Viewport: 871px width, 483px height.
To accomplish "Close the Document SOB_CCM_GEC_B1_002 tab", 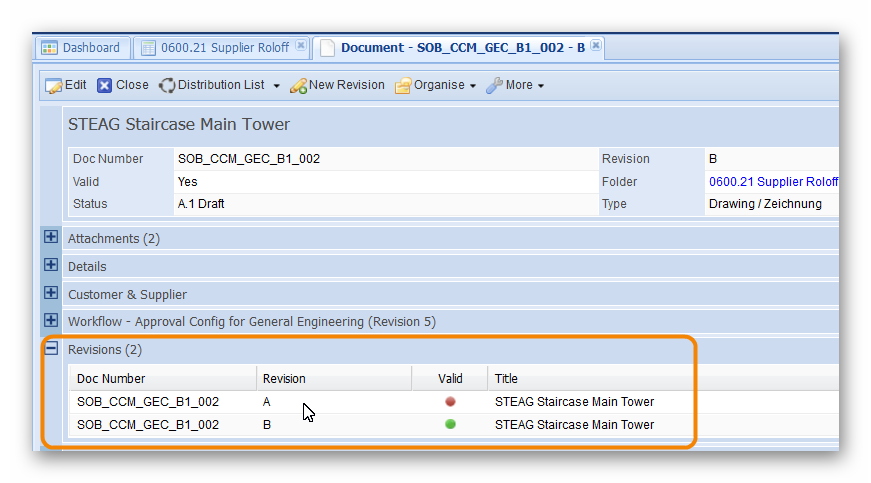I will [596, 46].
